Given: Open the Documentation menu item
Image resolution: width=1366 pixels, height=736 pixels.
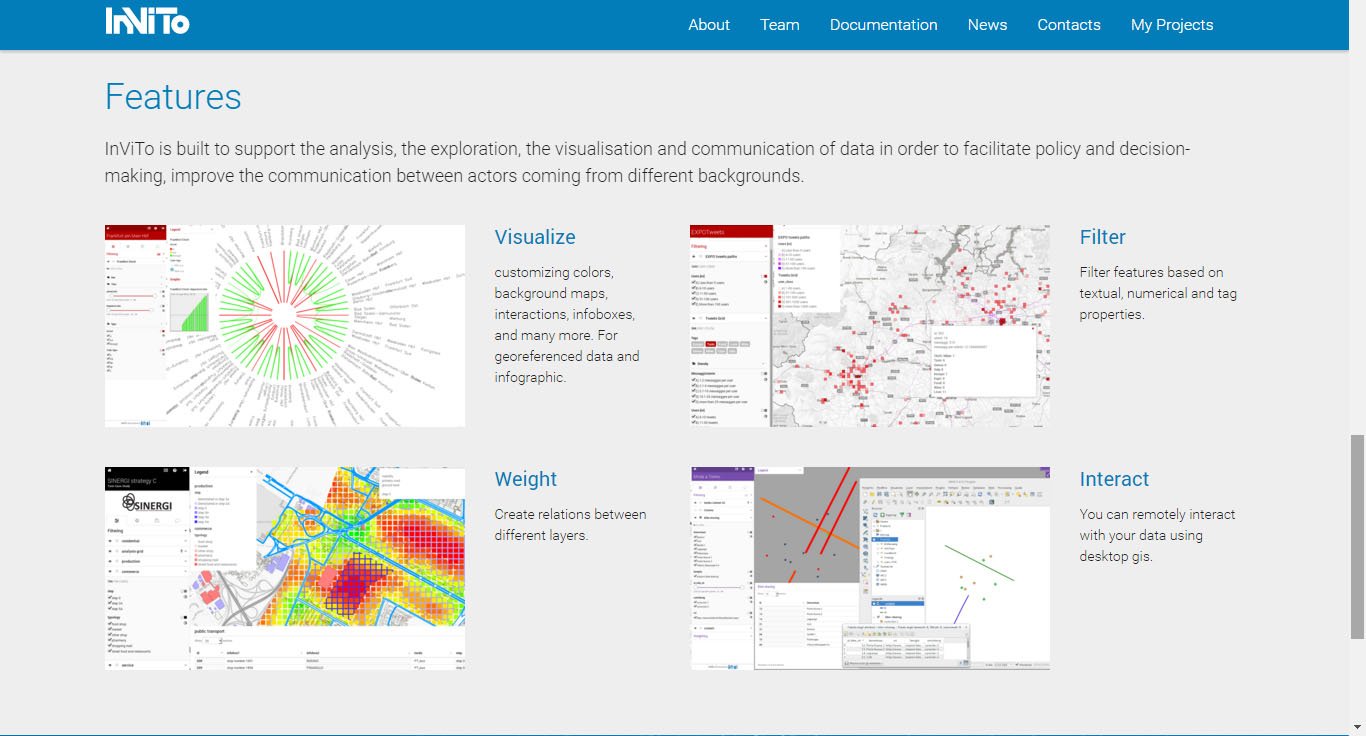Looking at the screenshot, I should pos(884,25).
